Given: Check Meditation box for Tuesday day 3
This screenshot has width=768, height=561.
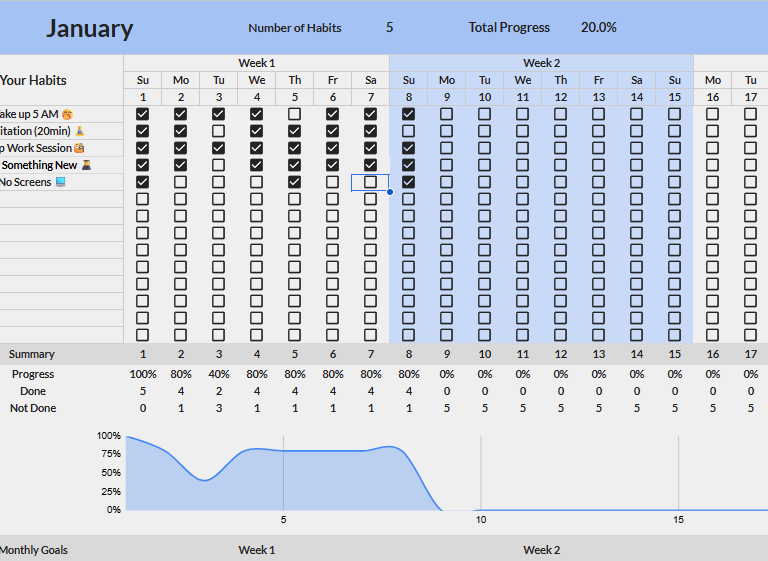Looking at the screenshot, I should point(218,131).
